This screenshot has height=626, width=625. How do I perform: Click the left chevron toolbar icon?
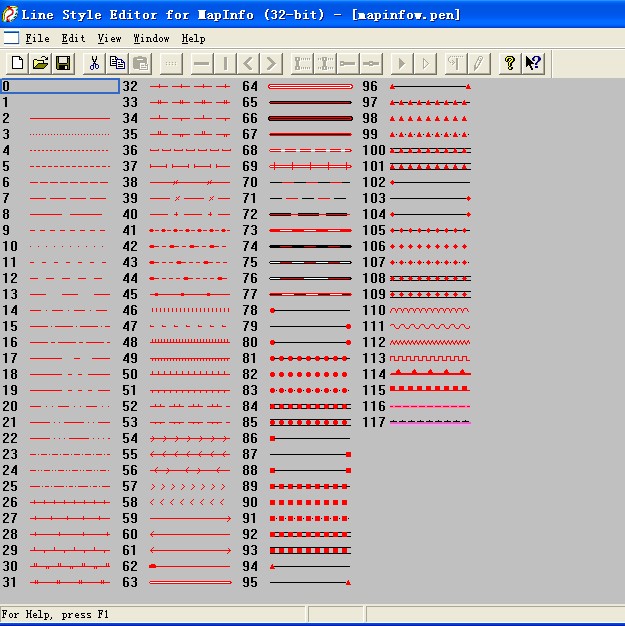click(248, 63)
